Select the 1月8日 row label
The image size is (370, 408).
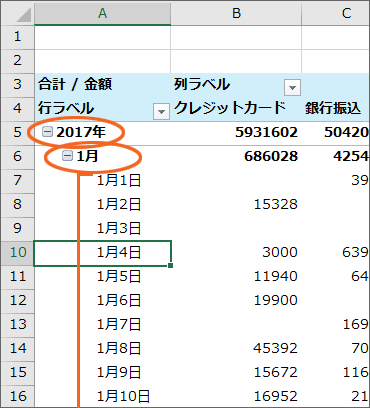[x=119, y=349]
